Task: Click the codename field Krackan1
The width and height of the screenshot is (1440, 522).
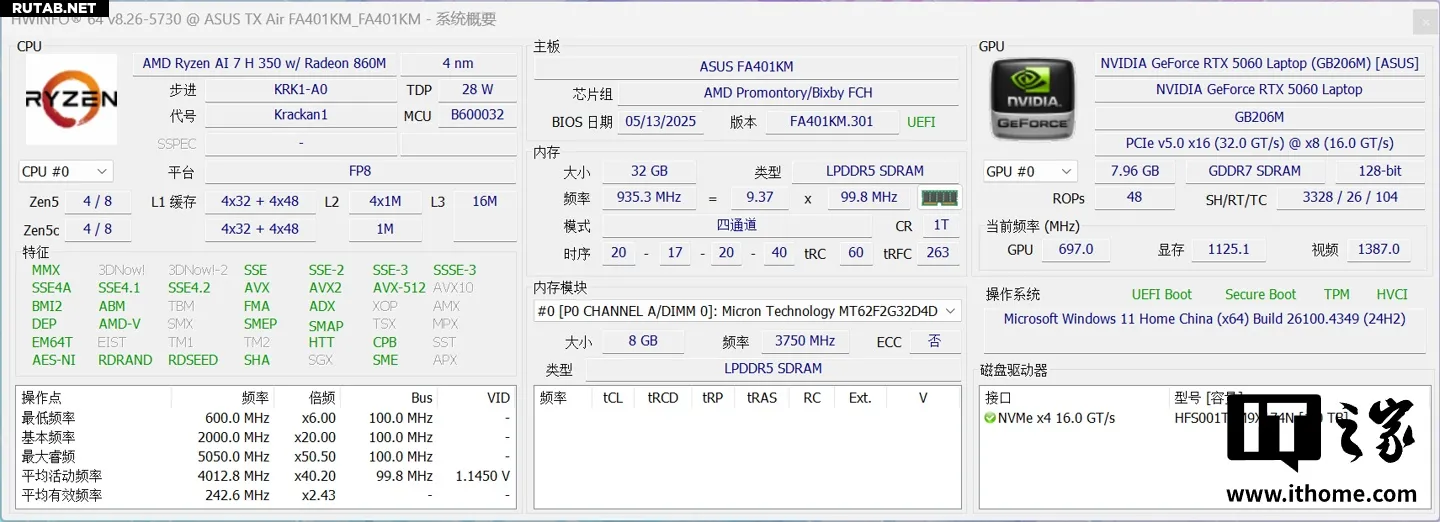Action: coord(301,115)
